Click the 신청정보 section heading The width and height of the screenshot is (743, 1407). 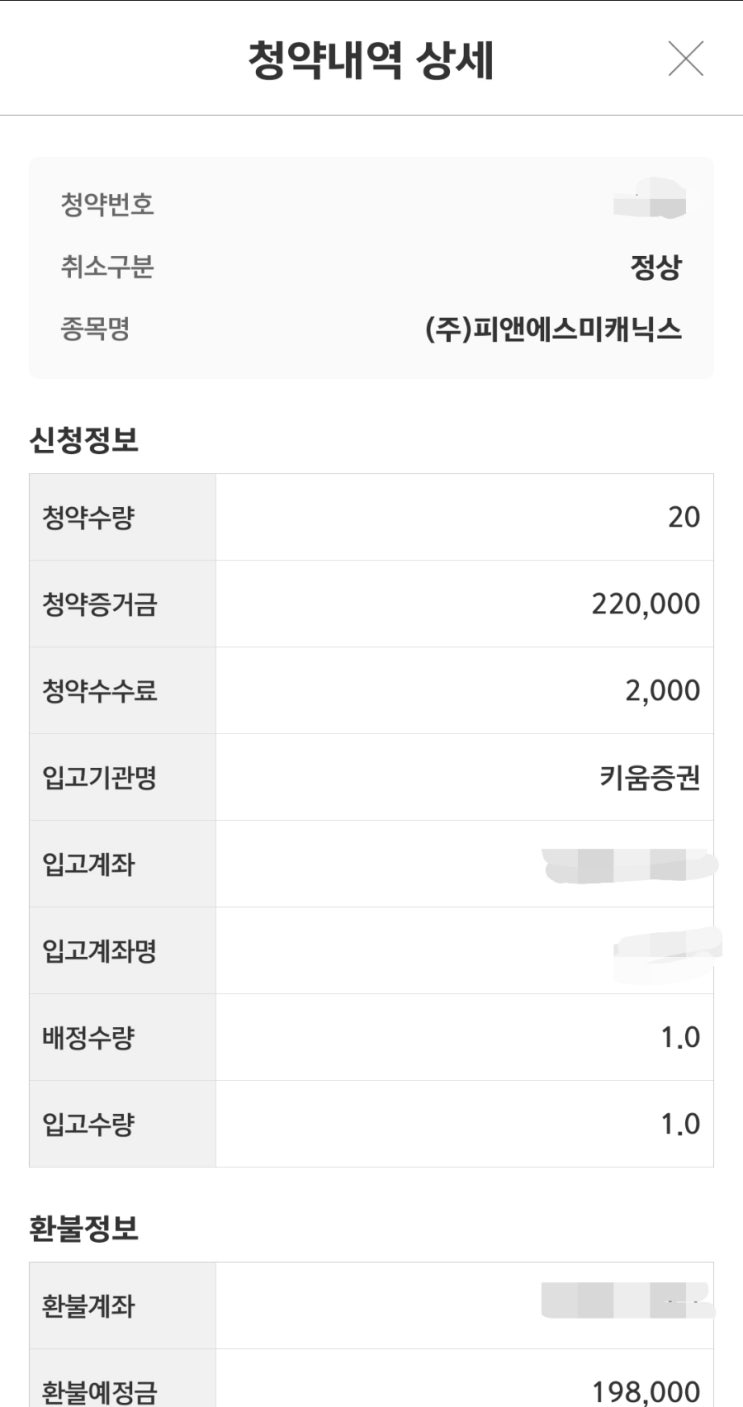click(84, 441)
